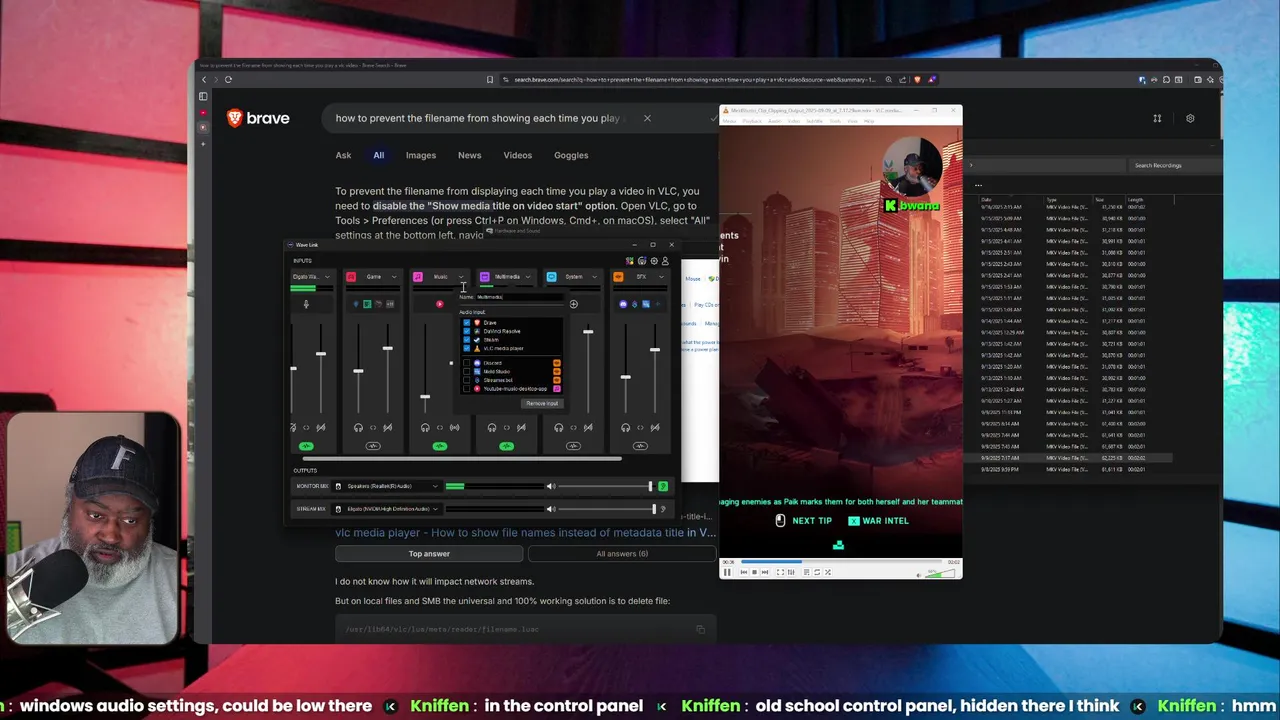Toggle headphones monitor on SFX channel

click(626, 427)
